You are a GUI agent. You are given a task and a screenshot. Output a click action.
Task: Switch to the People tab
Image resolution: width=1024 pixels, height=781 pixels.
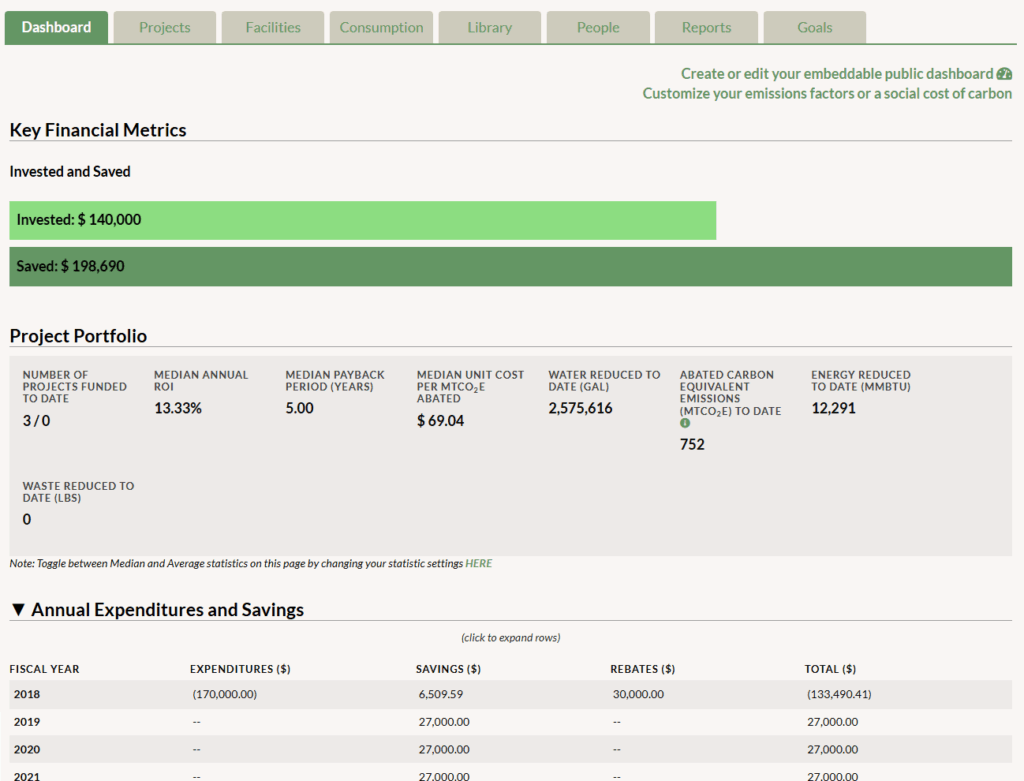point(598,28)
